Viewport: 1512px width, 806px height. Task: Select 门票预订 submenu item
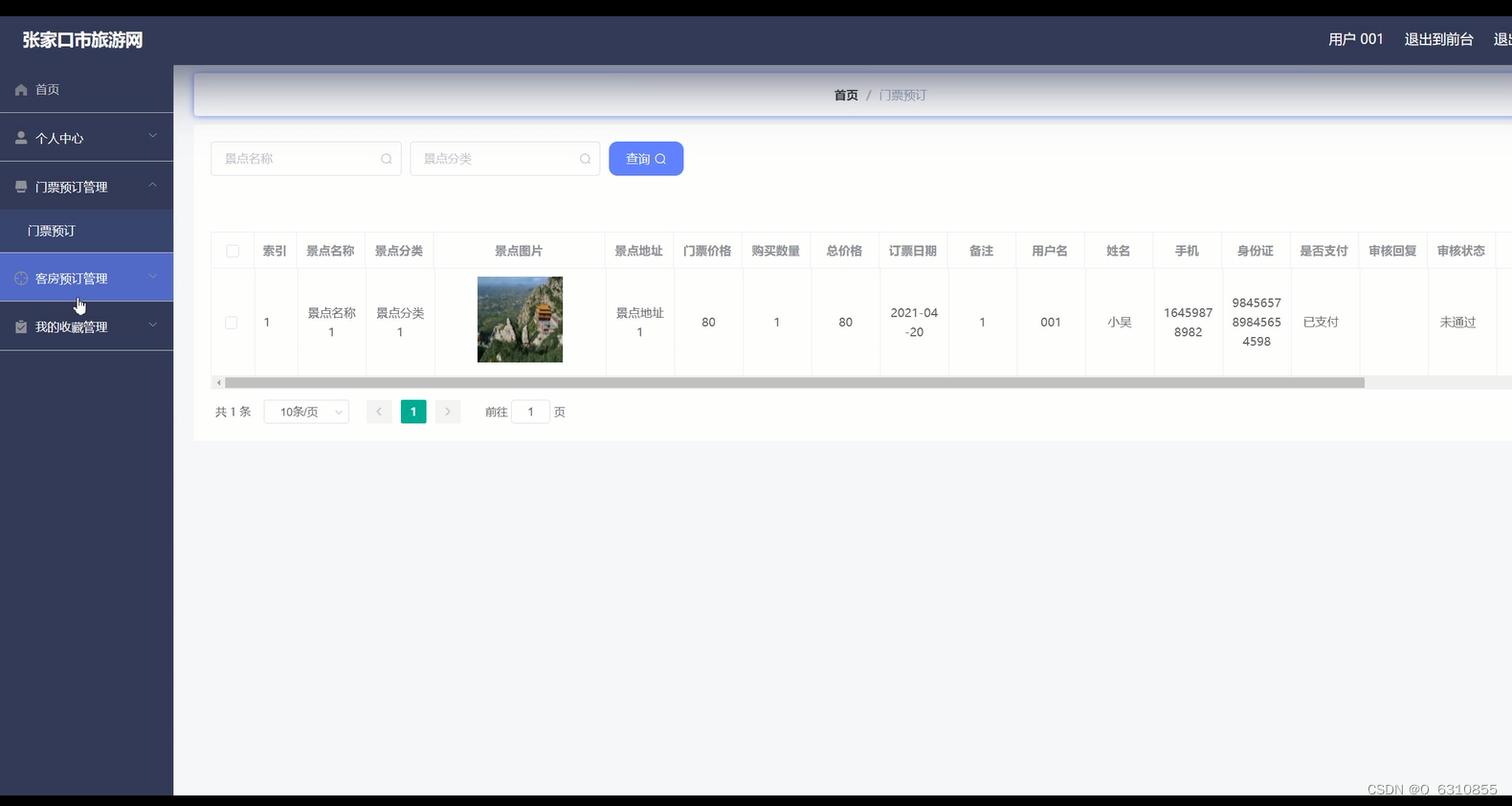pyautogui.click(x=86, y=231)
